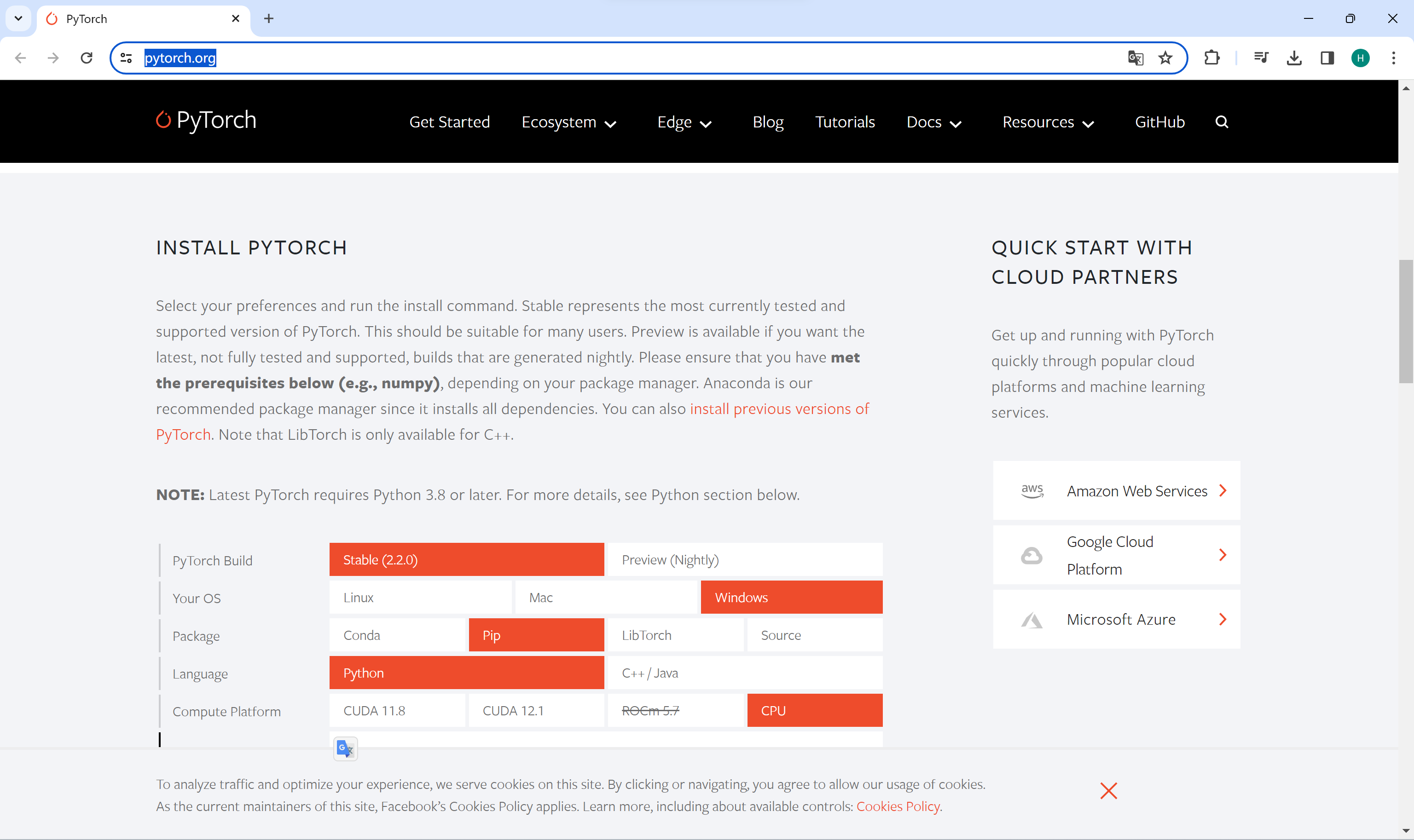Bookmark this page with the star icon

[x=1165, y=58]
